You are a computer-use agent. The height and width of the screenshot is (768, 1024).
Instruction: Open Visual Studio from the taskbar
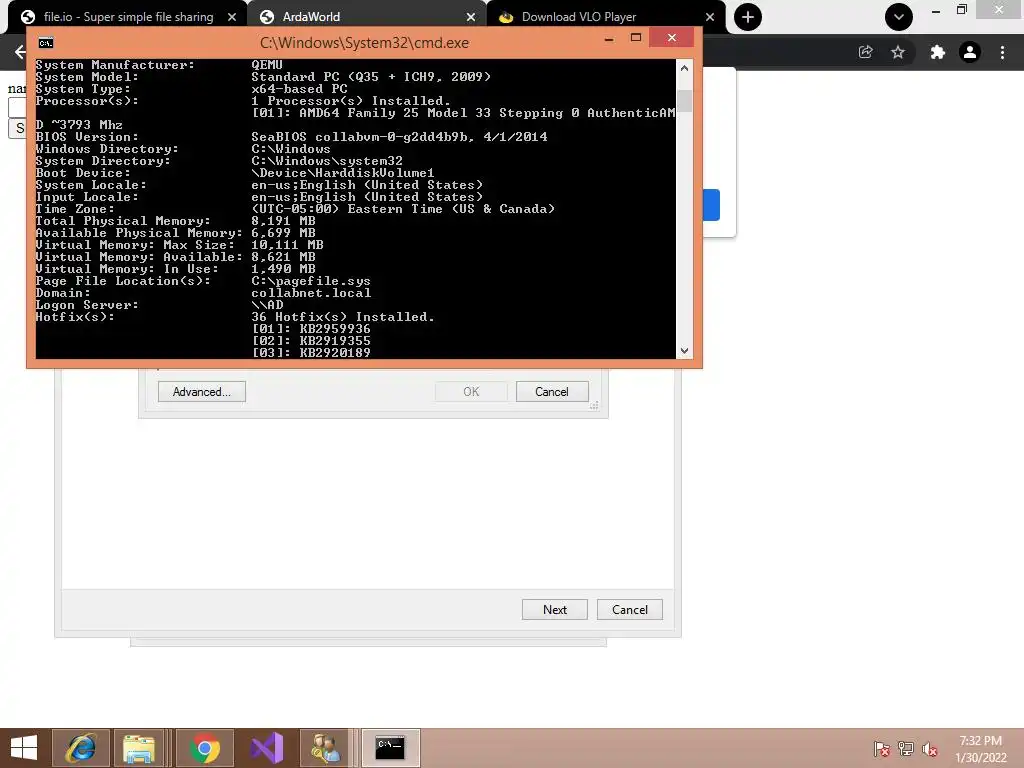tap(267, 748)
